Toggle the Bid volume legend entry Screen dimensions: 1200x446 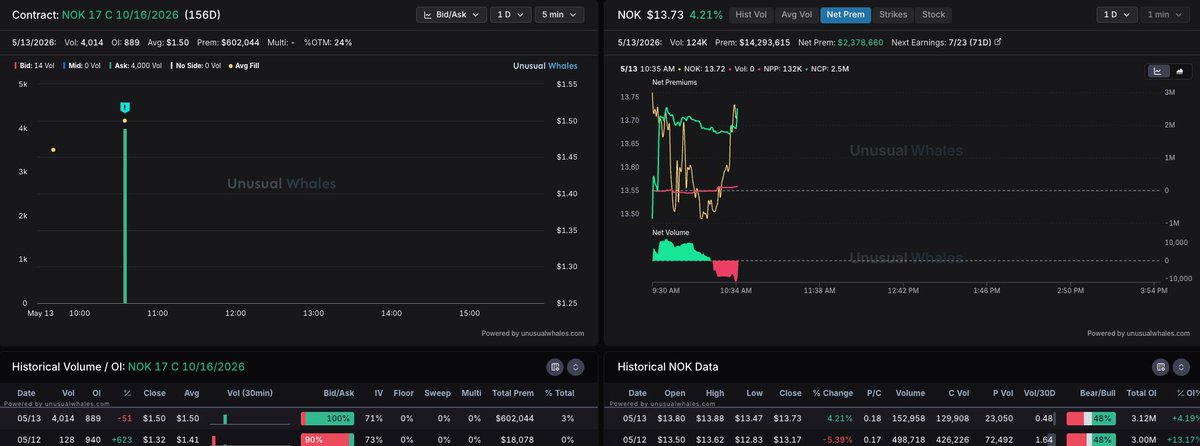(36, 67)
